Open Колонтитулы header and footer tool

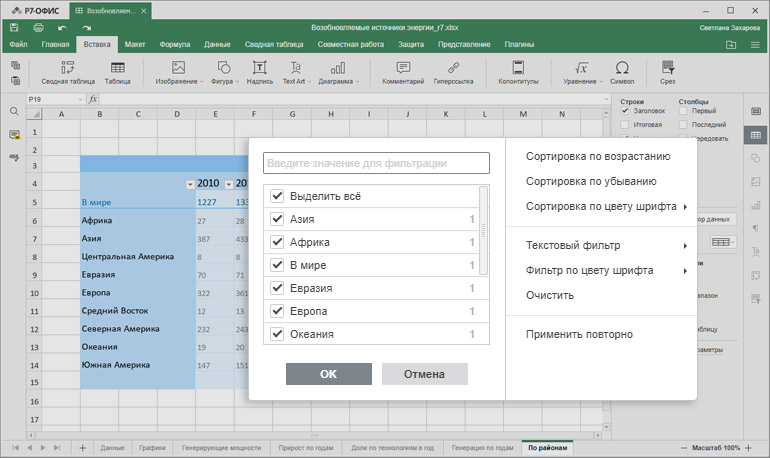coord(518,72)
